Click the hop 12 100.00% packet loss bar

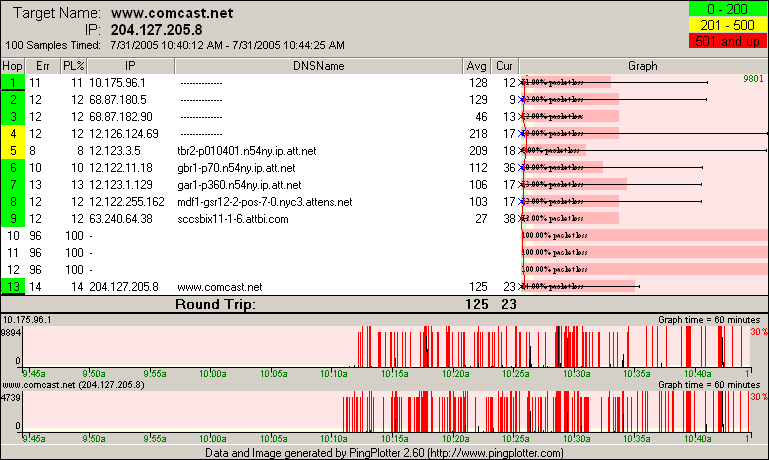click(644, 269)
